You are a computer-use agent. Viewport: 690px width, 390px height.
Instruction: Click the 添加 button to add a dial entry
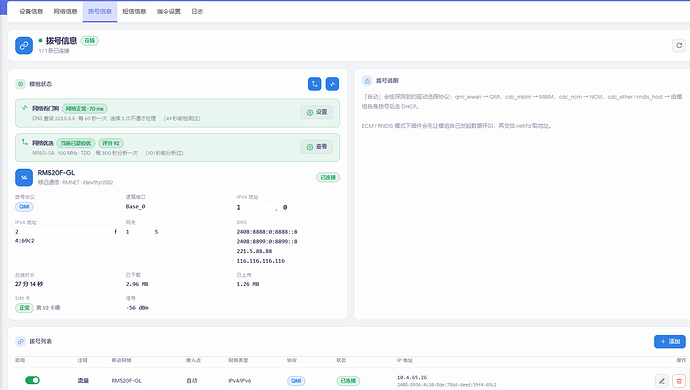tap(670, 341)
